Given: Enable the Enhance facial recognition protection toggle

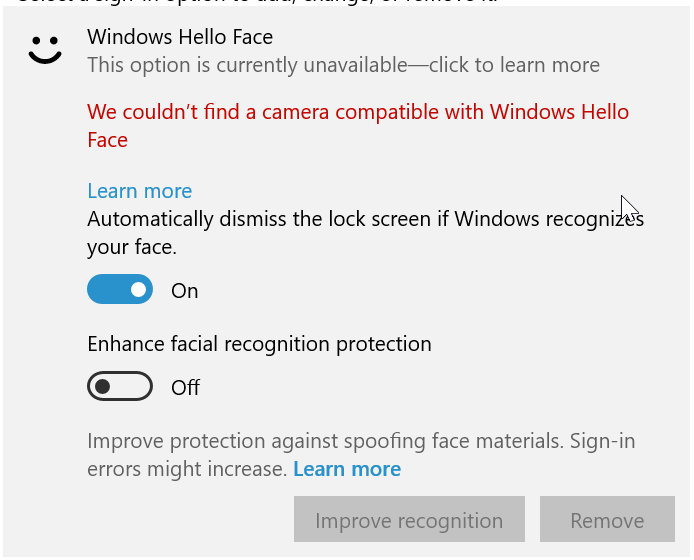Looking at the screenshot, I should (x=120, y=386).
